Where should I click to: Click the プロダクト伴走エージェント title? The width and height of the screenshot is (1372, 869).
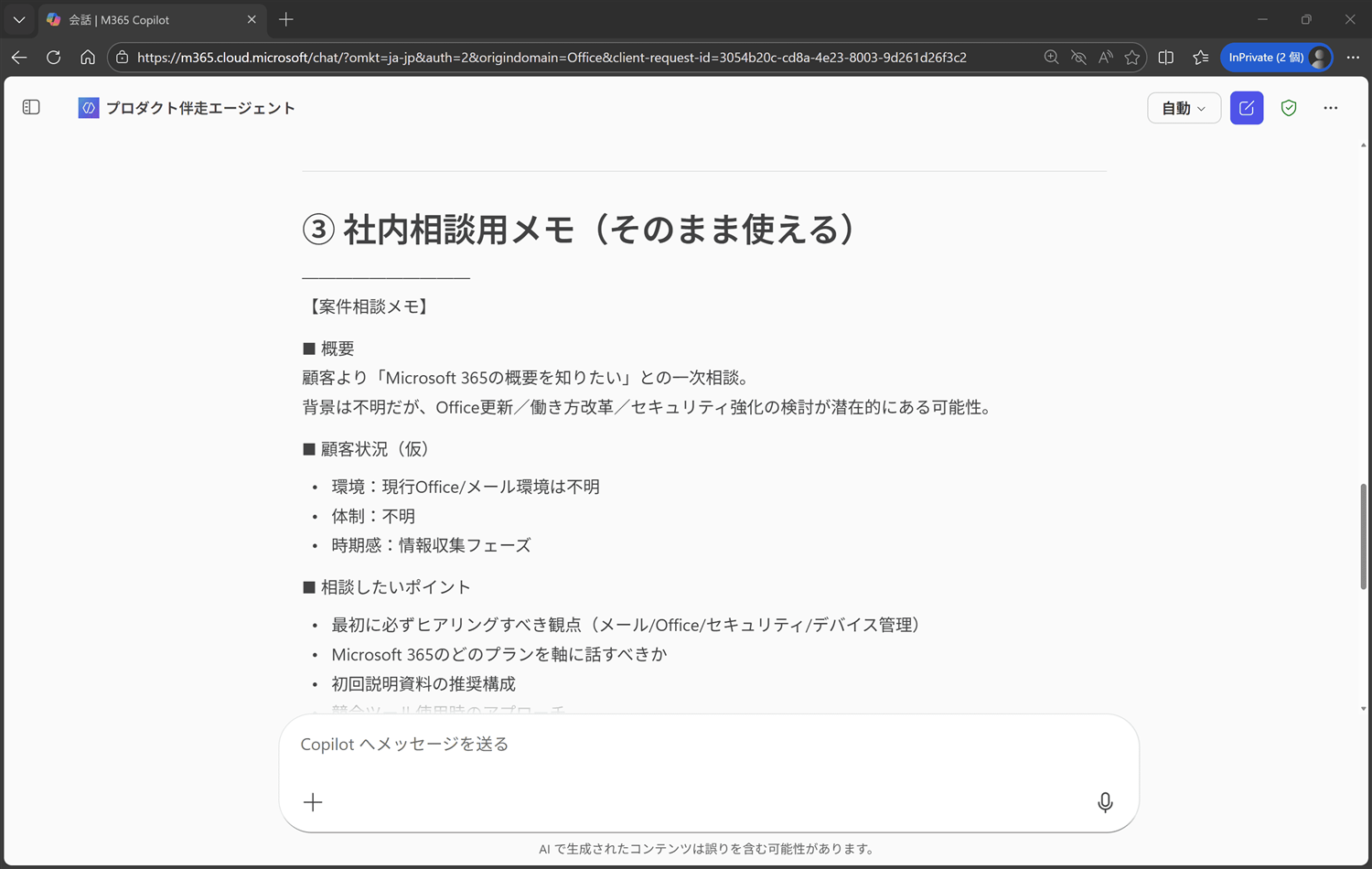point(200,108)
